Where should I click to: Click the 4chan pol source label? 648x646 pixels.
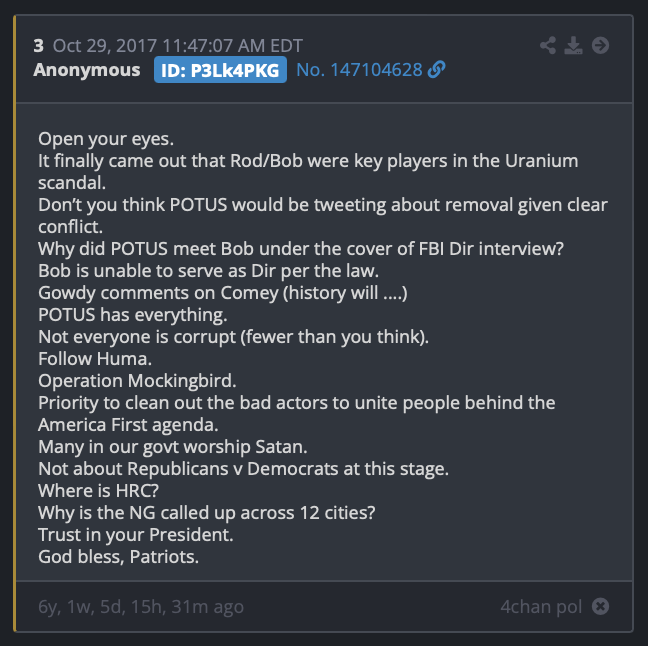[541, 607]
